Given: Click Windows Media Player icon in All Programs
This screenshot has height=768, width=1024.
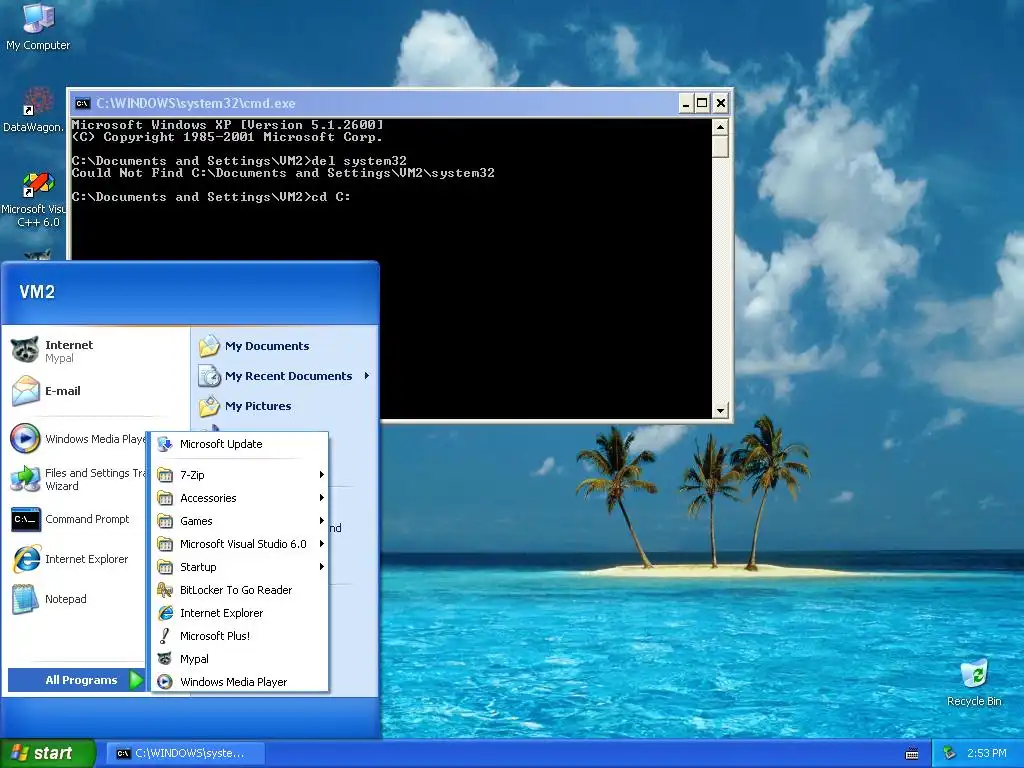Looking at the screenshot, I should pos(165,682).
